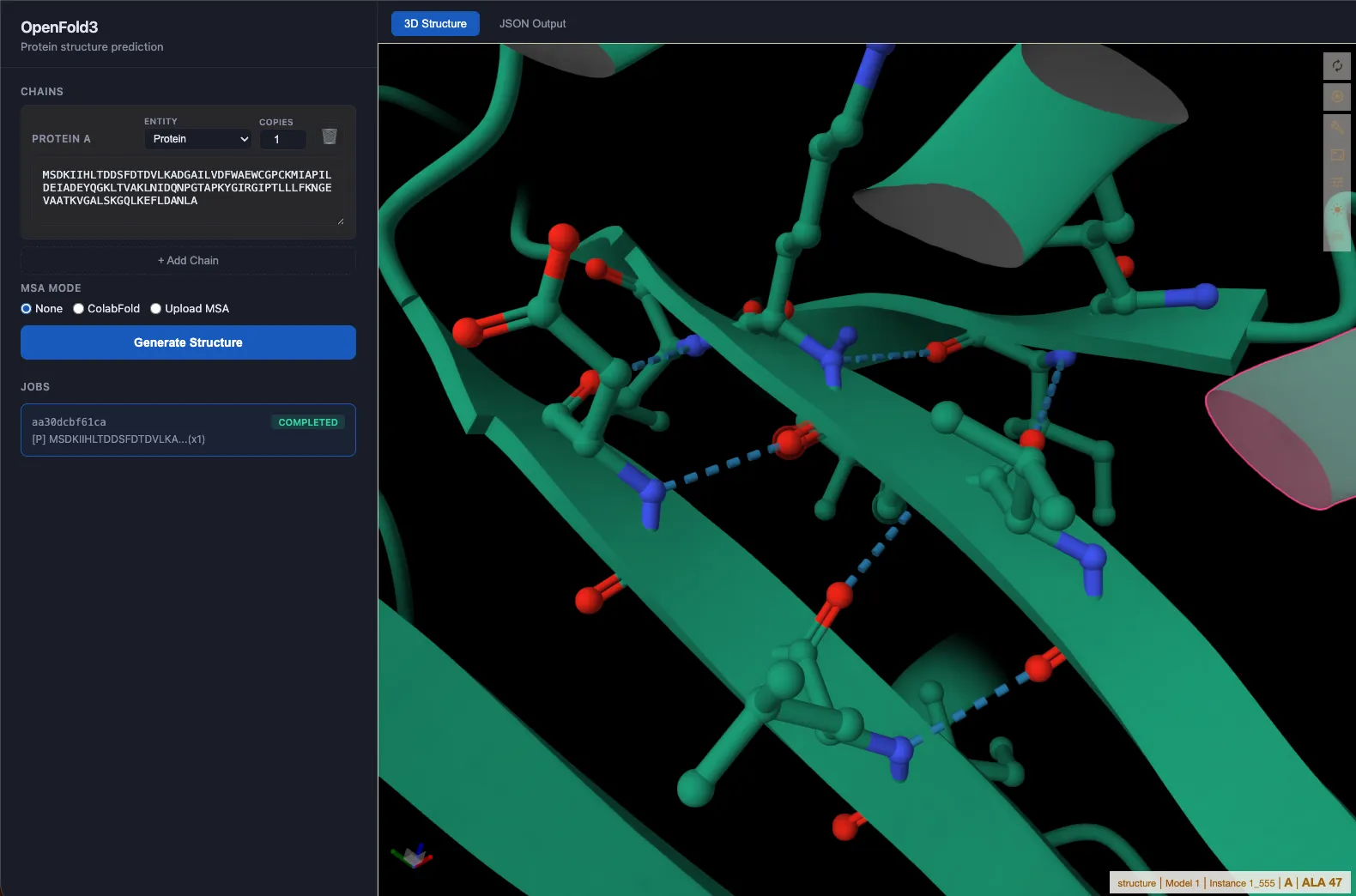
Task: Open viewer settings sliders icon
Action: (1337, 182)
